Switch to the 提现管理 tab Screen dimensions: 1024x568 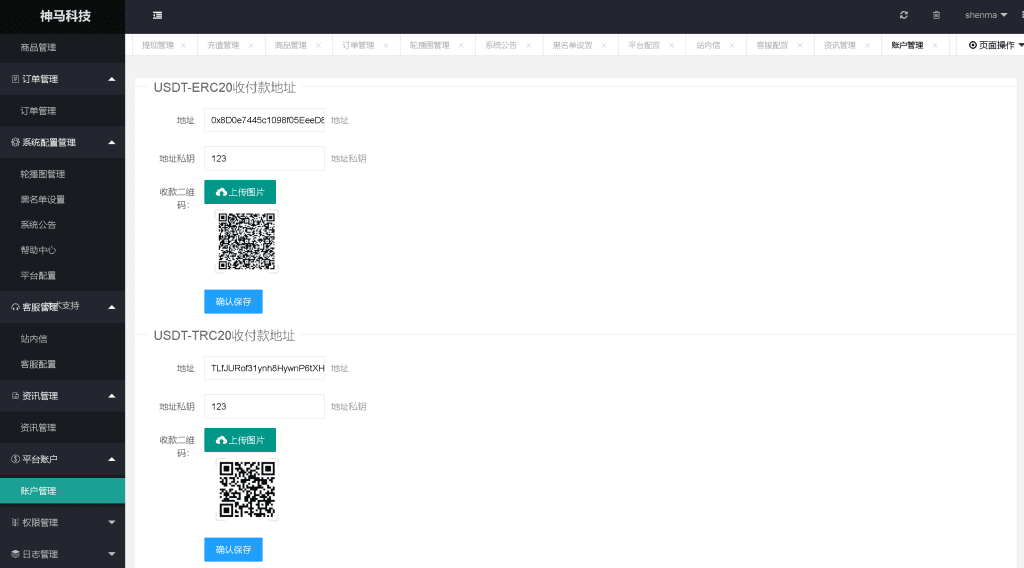(158, 45)
